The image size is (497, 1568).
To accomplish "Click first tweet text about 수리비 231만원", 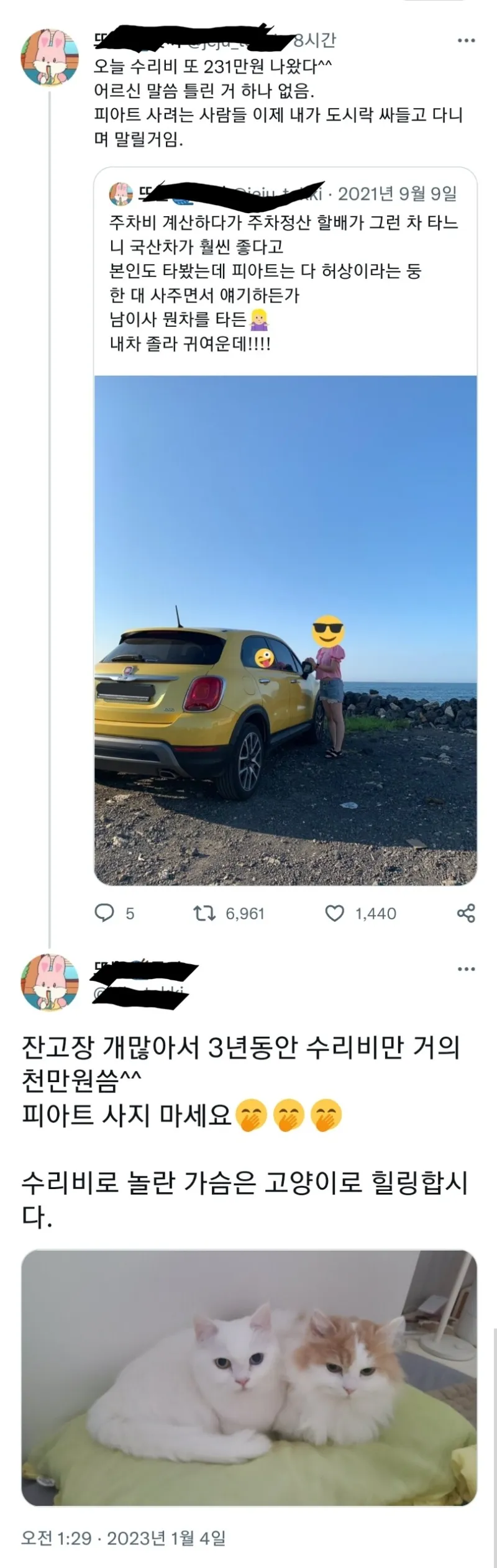I will pyautogui.click(x=213, y=66).
